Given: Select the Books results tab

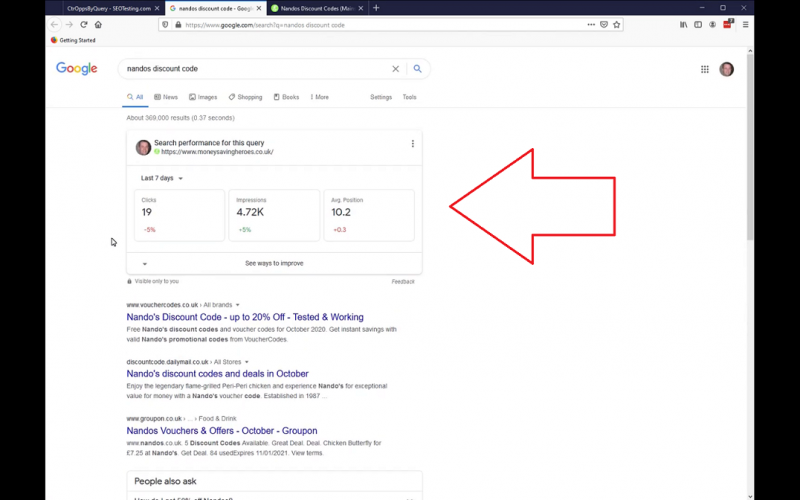Looking at the screenshot, I should coord(286,97).
